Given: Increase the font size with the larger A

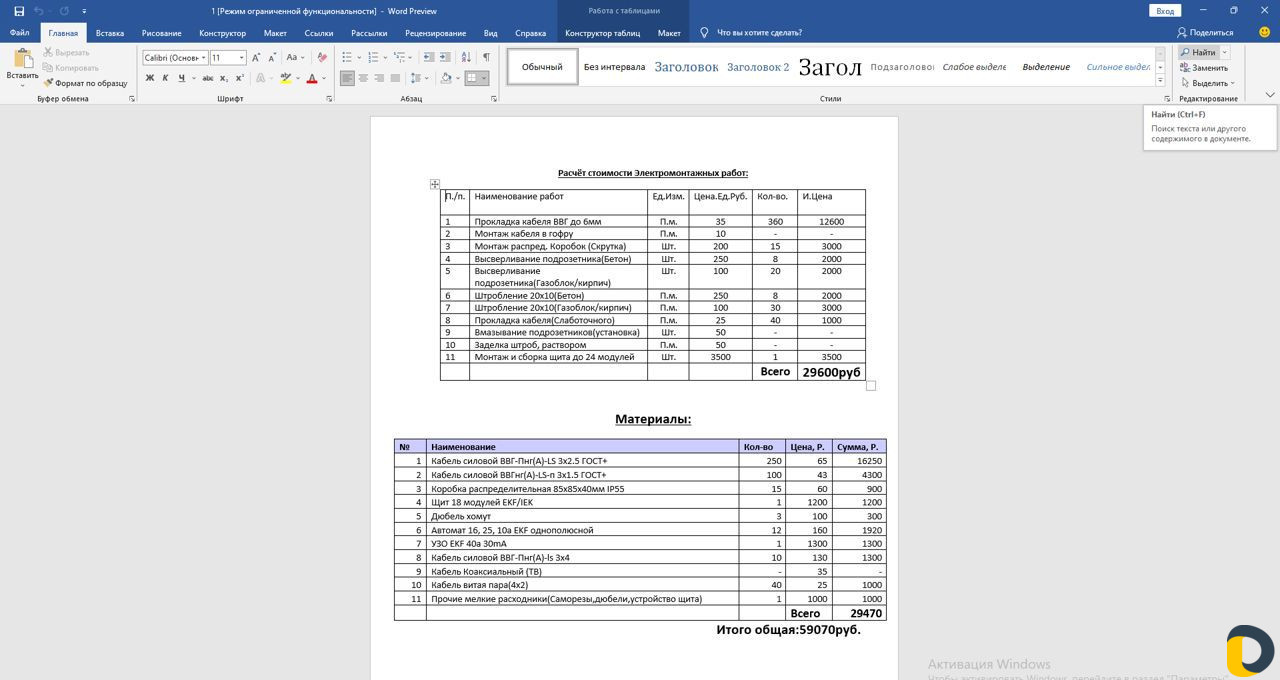Looking at the screenshot, I should pos(257,57).
